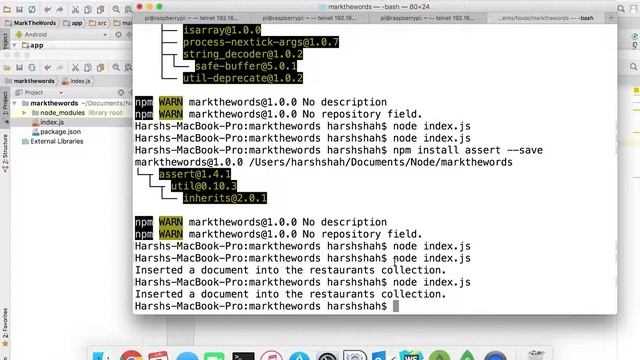Image resolution: width=640 pixels, height=360 pixels.
Task: Open WebStorm from the Dock
Action: tap(411, 355)
